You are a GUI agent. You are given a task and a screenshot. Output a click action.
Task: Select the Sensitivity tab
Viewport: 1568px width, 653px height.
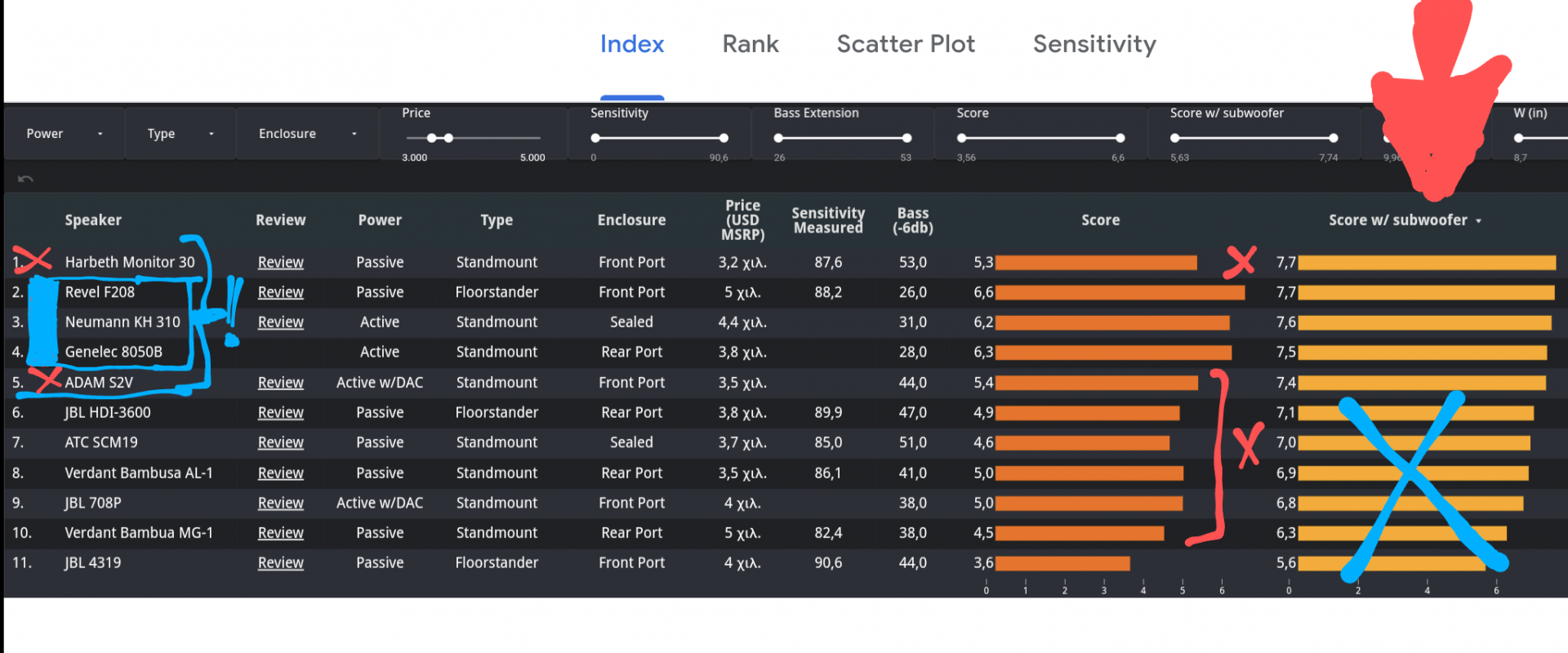coord(1094,44)
